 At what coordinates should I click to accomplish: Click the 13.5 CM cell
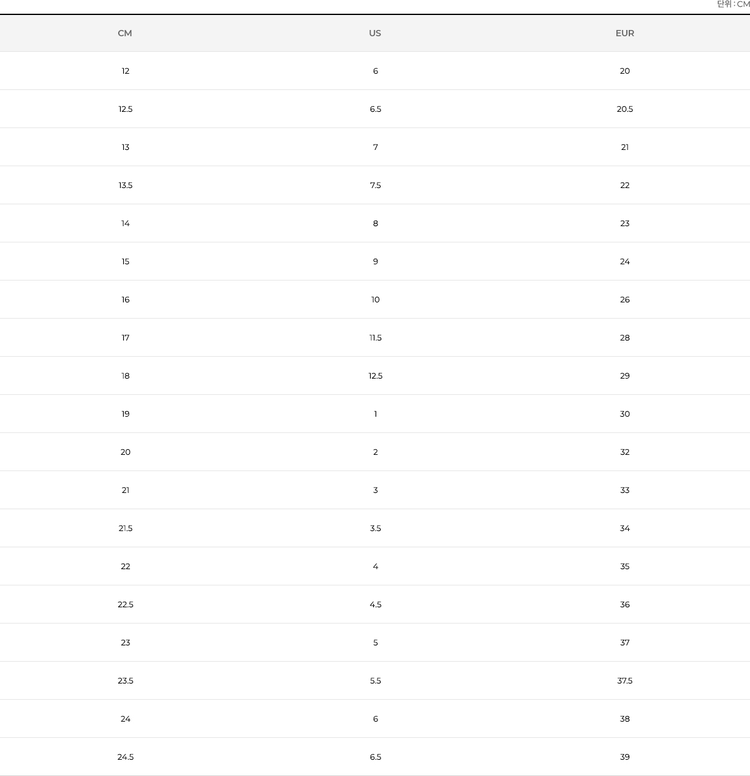(125, 185)
